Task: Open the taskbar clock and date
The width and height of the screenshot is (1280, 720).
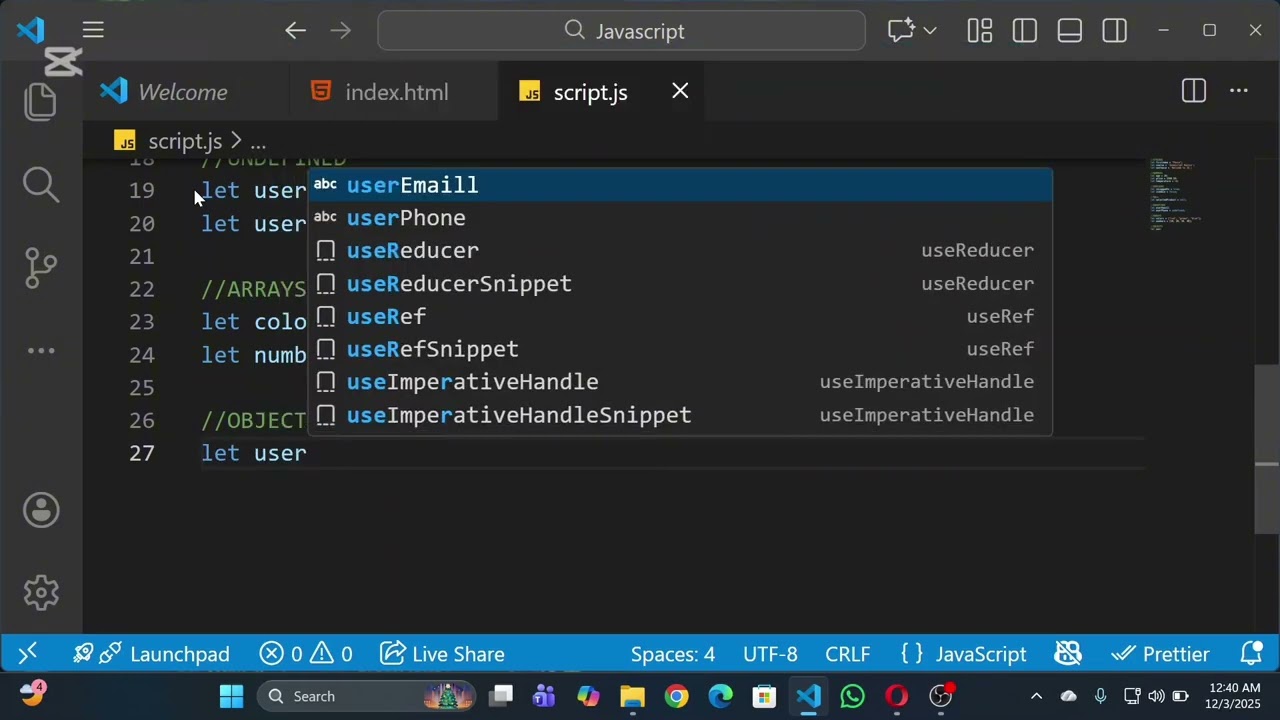Action: 1234,696
